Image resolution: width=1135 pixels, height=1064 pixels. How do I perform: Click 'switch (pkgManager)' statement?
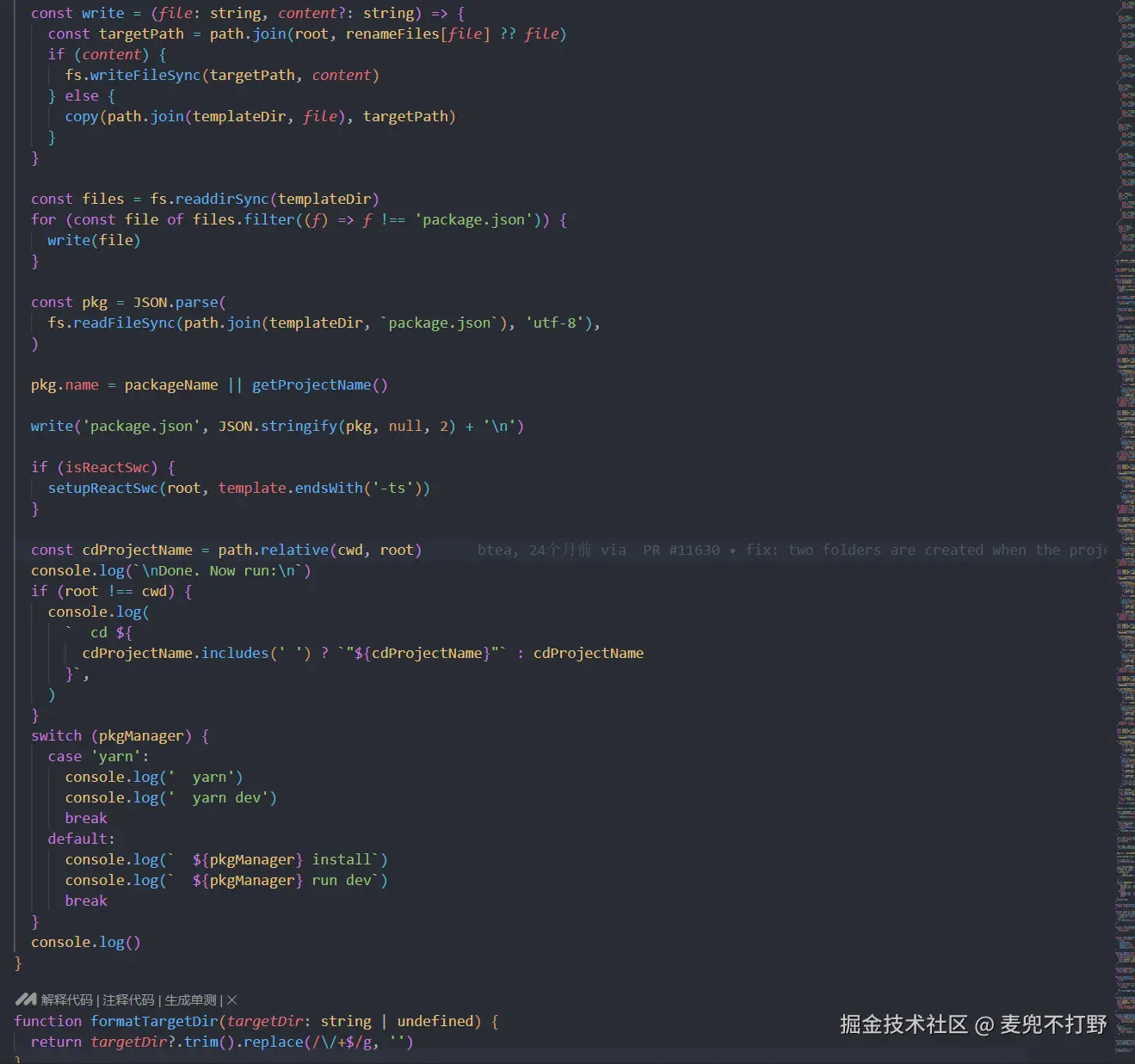[x=111, y=736]
